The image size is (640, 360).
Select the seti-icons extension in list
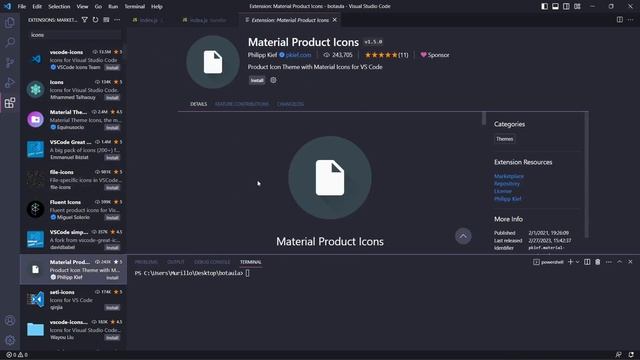73,300
